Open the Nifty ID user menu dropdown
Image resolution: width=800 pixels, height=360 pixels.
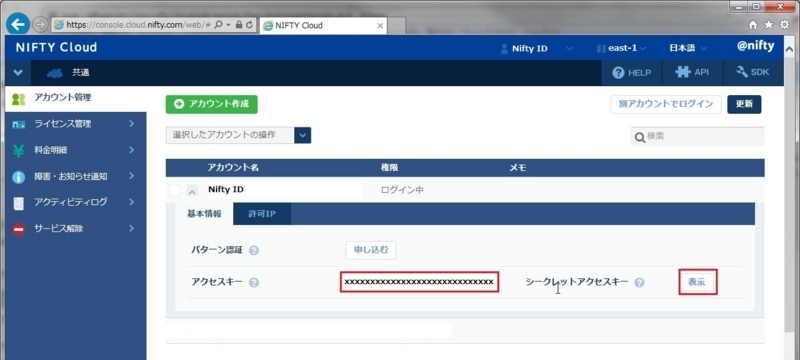click(x=569, y=49)
